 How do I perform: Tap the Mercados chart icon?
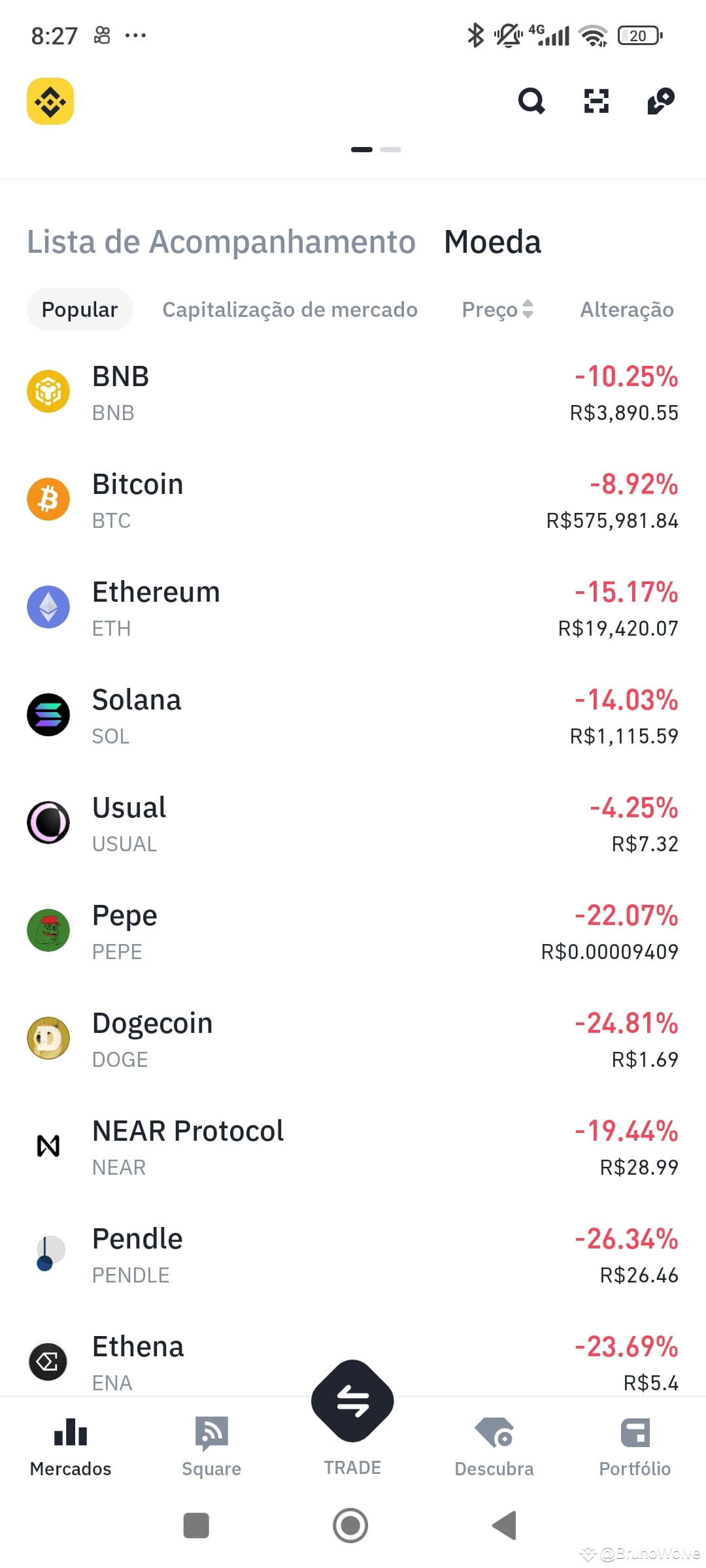pos(71,1432)
